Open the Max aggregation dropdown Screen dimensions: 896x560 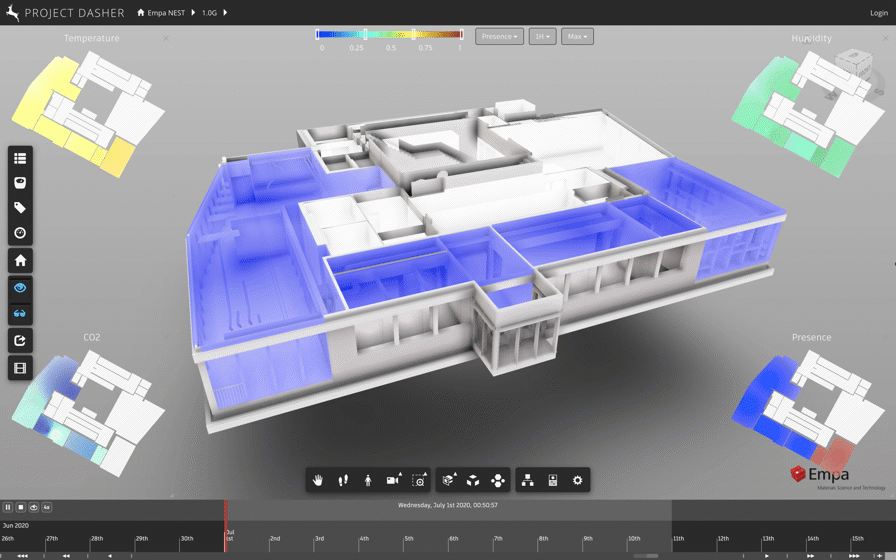[x=577, y=37]
